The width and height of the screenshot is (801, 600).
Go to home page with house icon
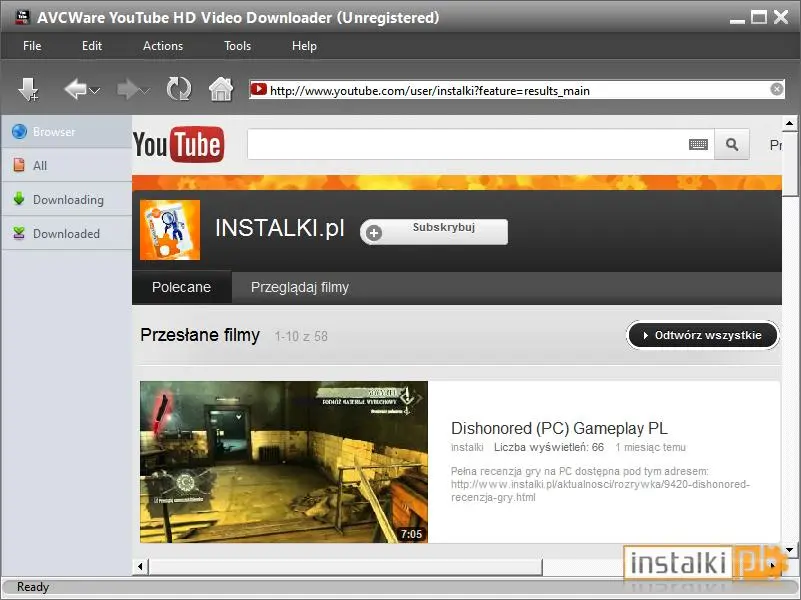pyautogui.click(x=221, y=89)
